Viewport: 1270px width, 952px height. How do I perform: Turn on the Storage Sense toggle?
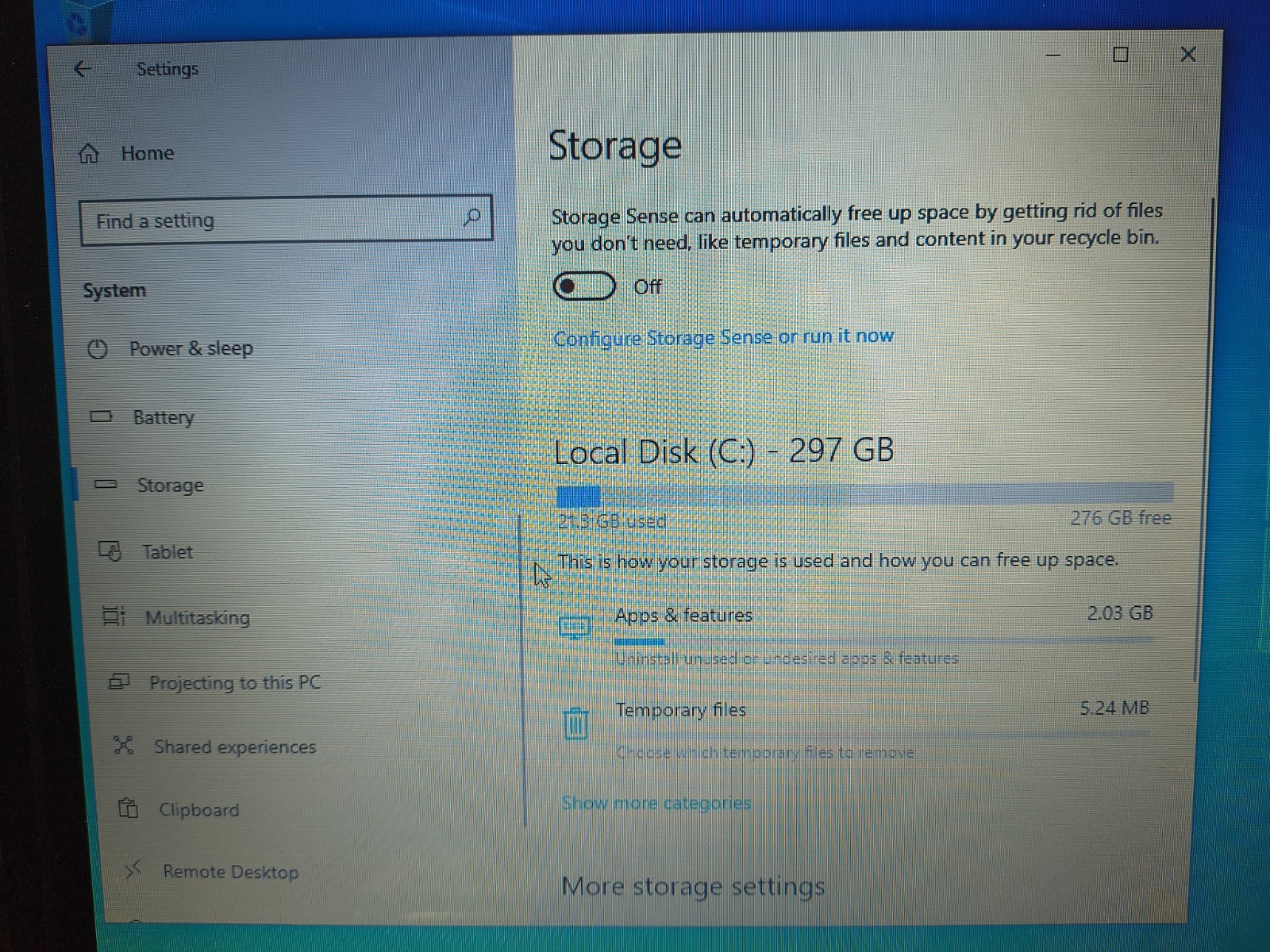click(585, 286)
